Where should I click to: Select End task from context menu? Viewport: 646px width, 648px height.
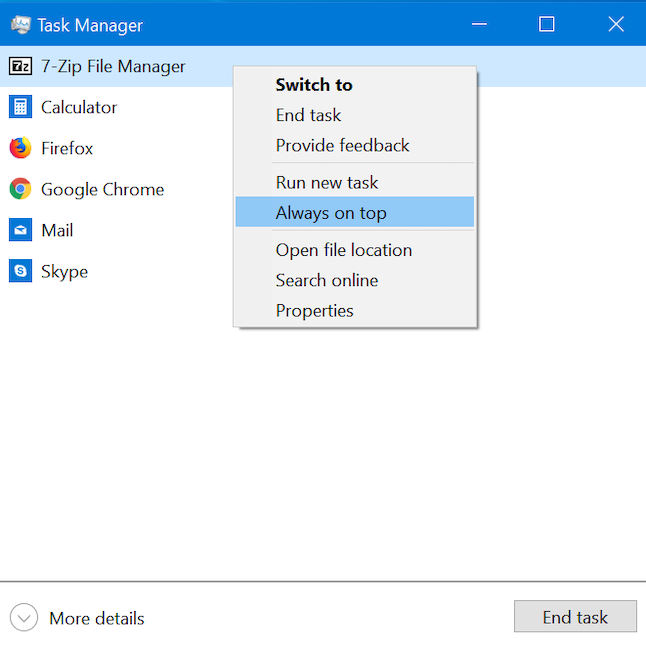(x=355, y=115)
